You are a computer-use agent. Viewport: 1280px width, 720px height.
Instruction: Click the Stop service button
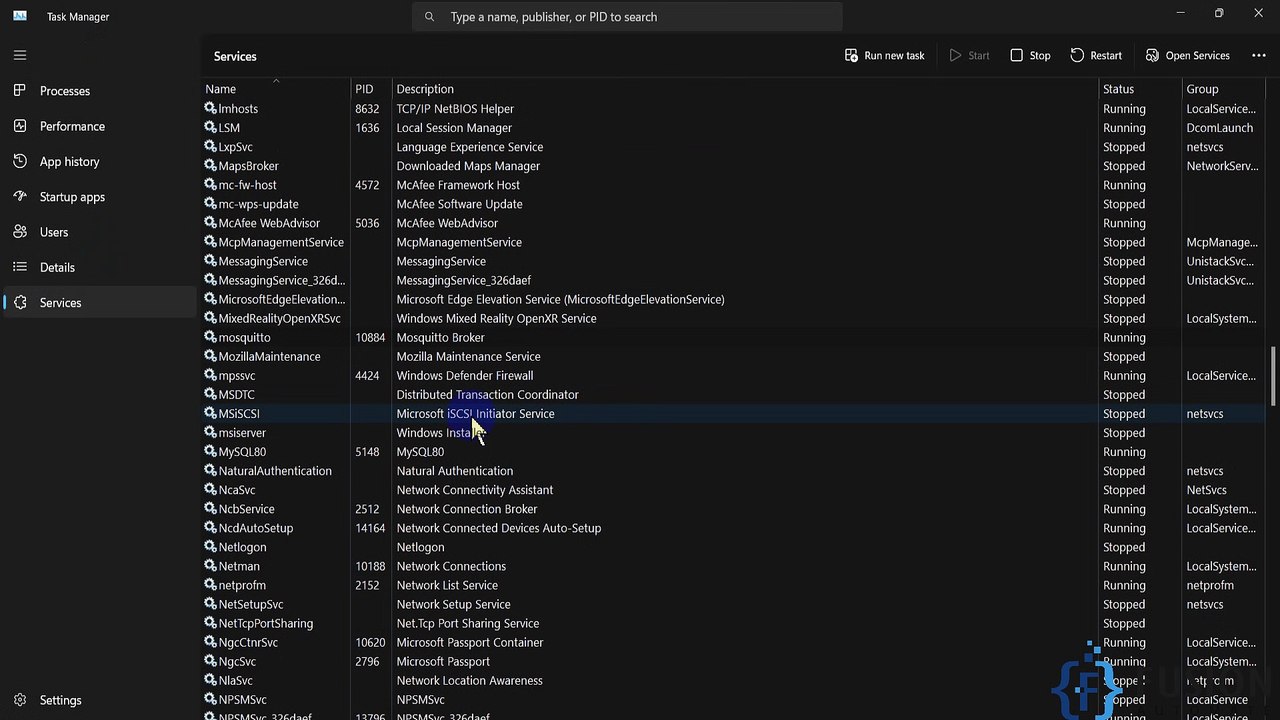tap(1030, 55)
